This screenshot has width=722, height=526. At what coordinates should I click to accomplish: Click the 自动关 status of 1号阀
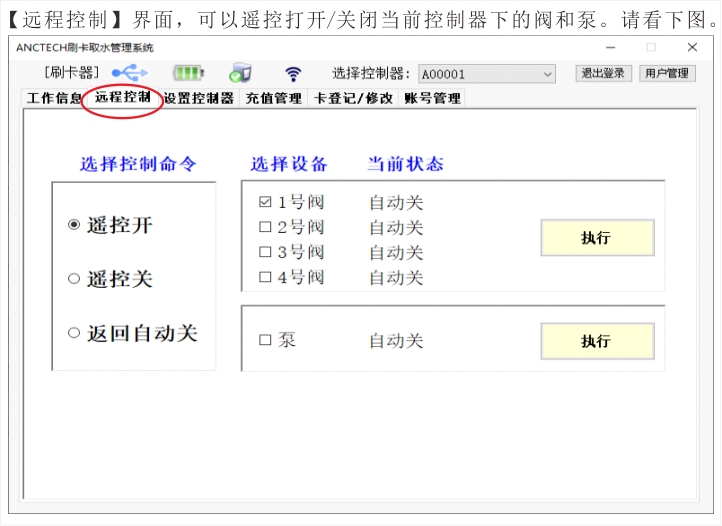pos(396,202)
